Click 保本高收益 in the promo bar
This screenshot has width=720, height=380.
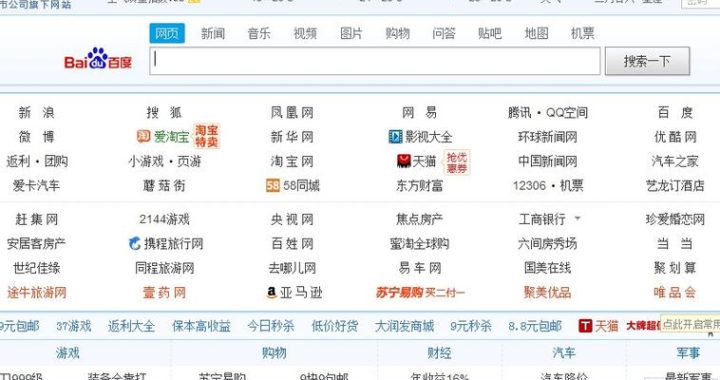point(201,326)
